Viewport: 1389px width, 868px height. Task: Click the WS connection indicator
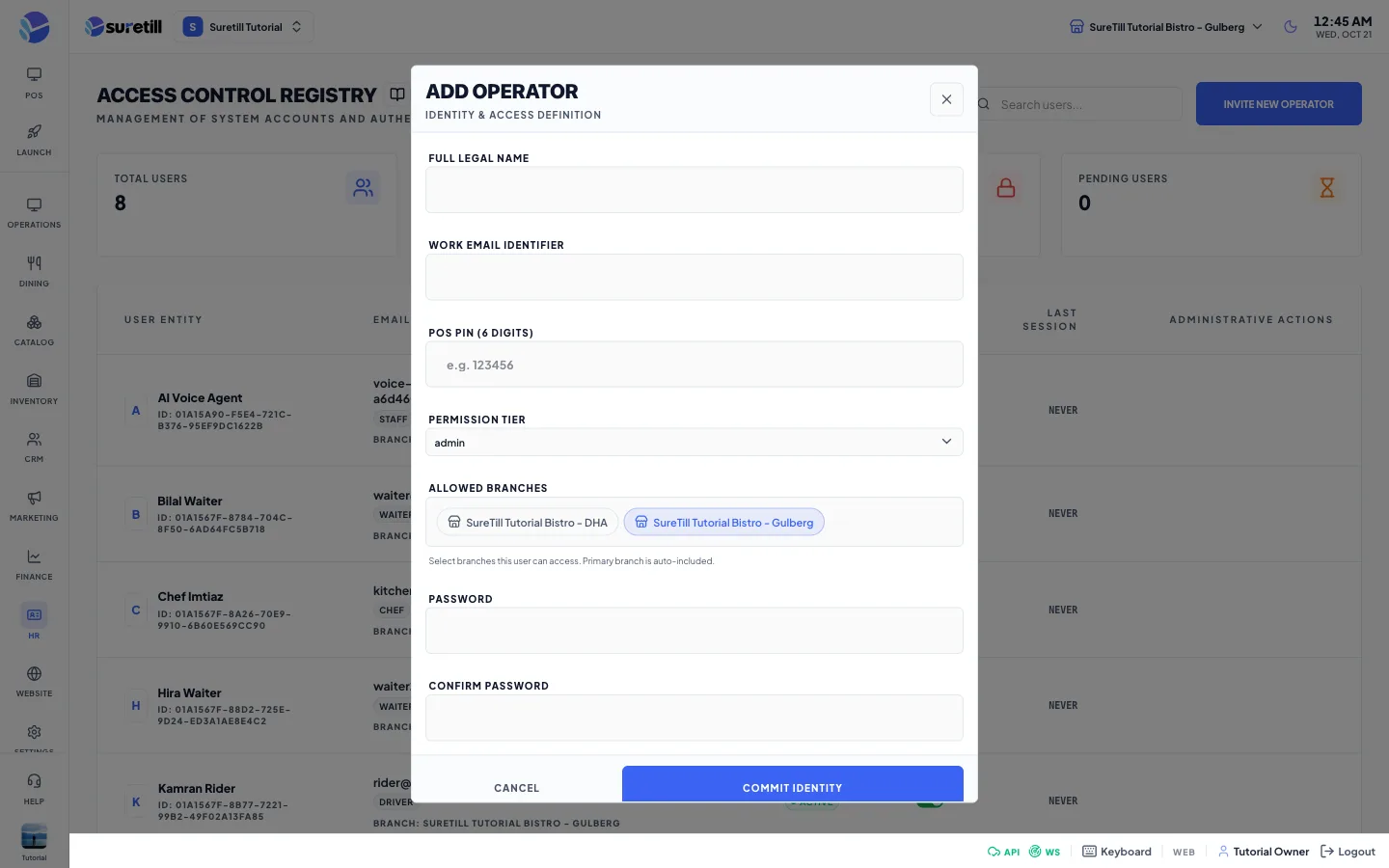[1045, 852]
